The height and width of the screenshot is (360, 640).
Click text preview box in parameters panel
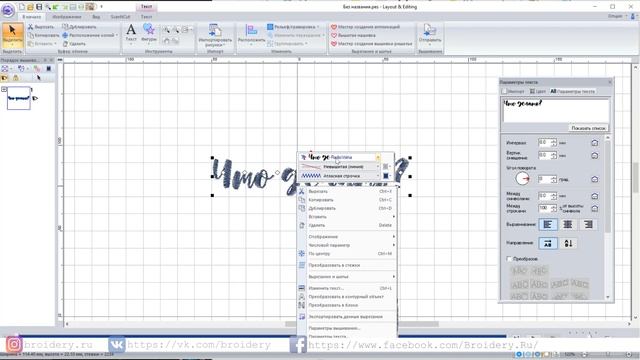[556, 110]
